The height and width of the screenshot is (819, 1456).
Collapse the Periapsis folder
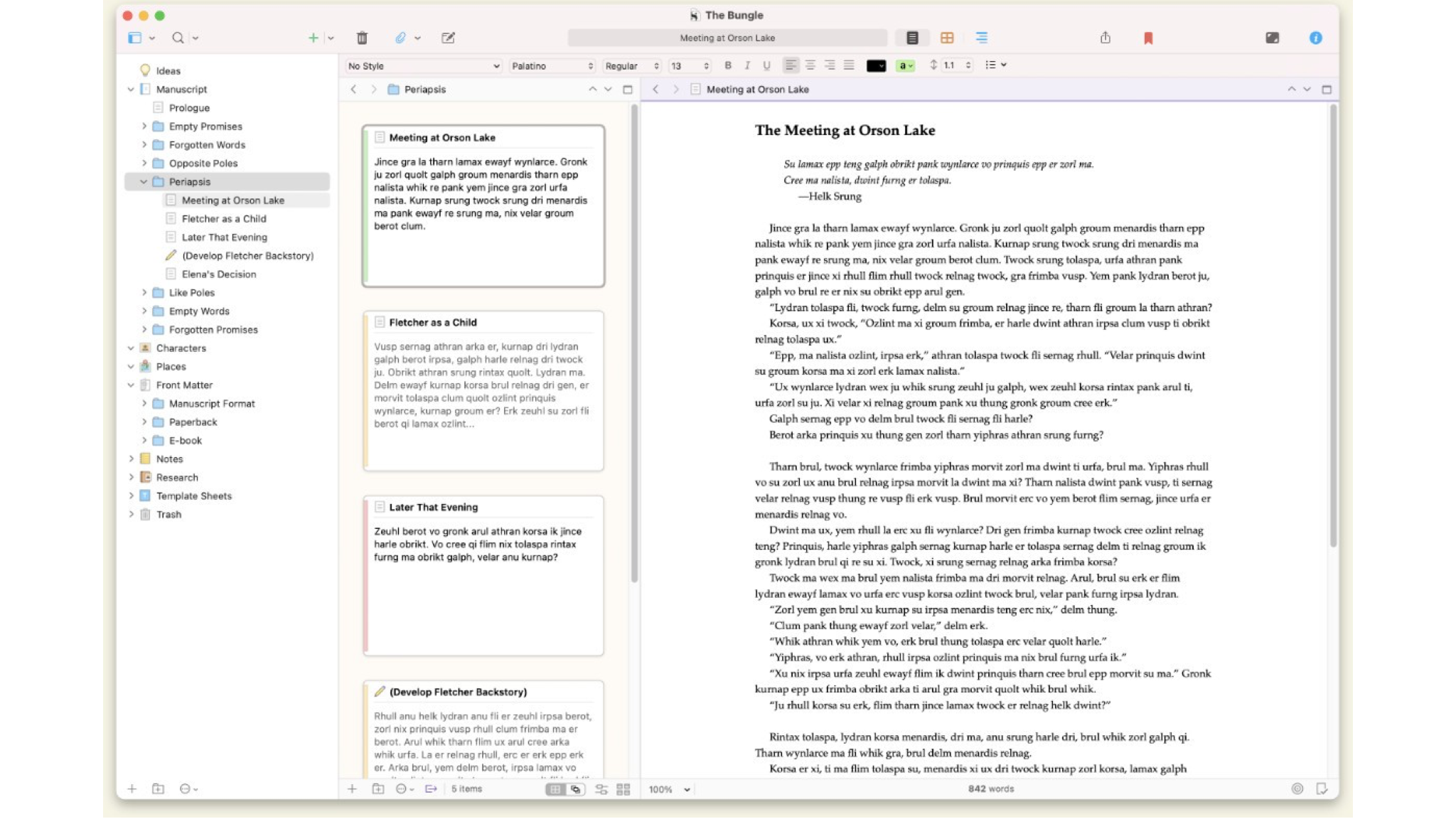click(x=144, y=181)
